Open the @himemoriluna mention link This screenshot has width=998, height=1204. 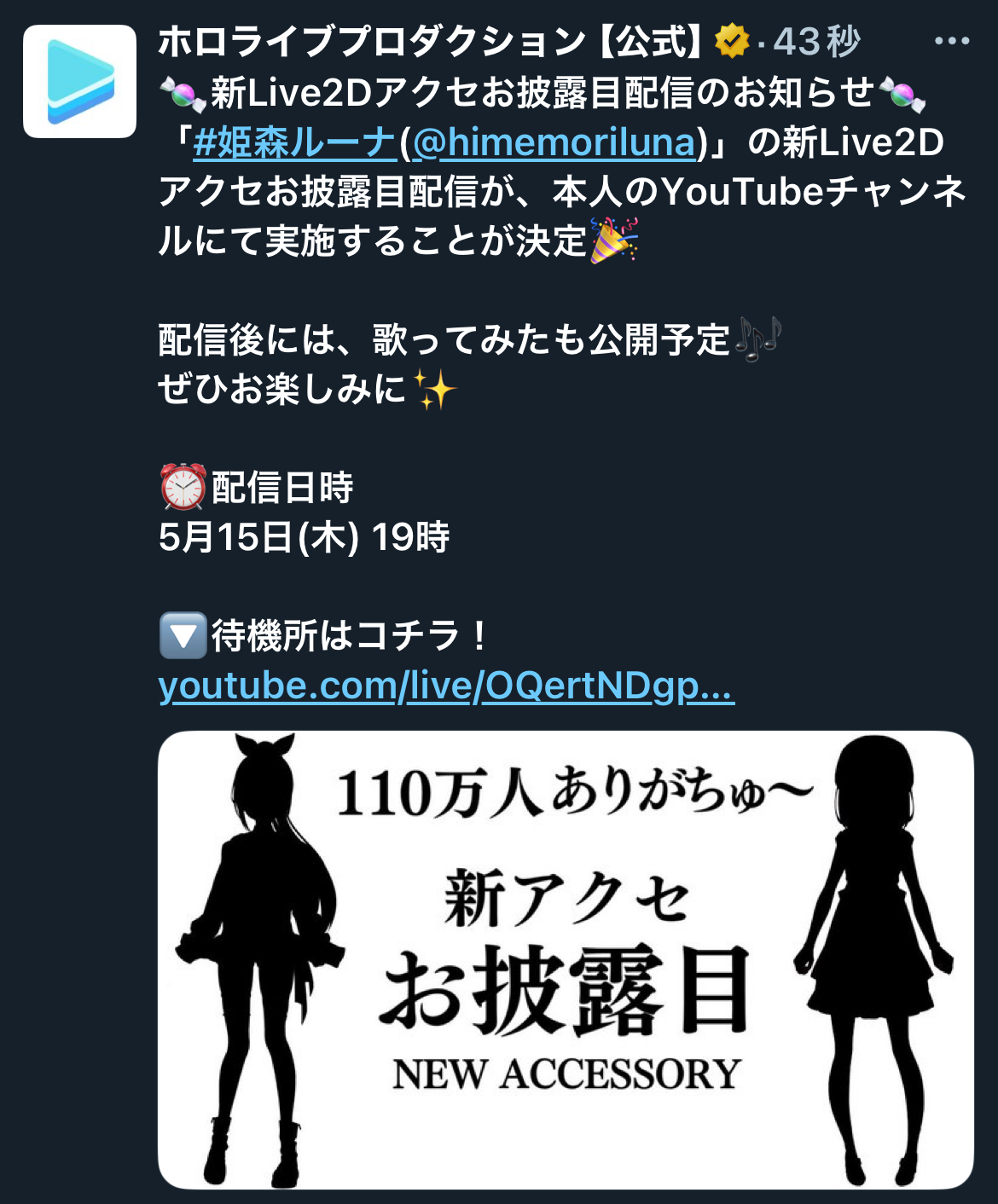[x=554, y=142]
